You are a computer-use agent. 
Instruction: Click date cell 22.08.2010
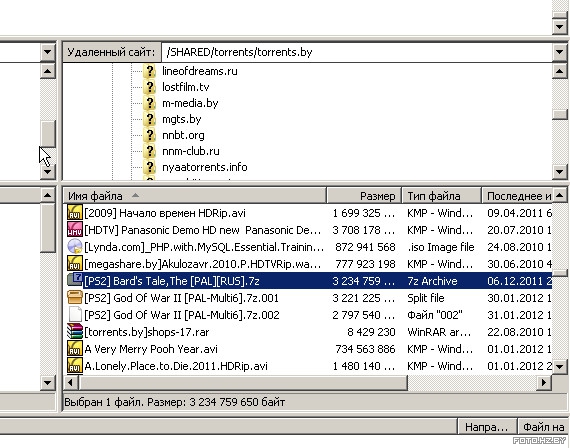click(519, 332)
